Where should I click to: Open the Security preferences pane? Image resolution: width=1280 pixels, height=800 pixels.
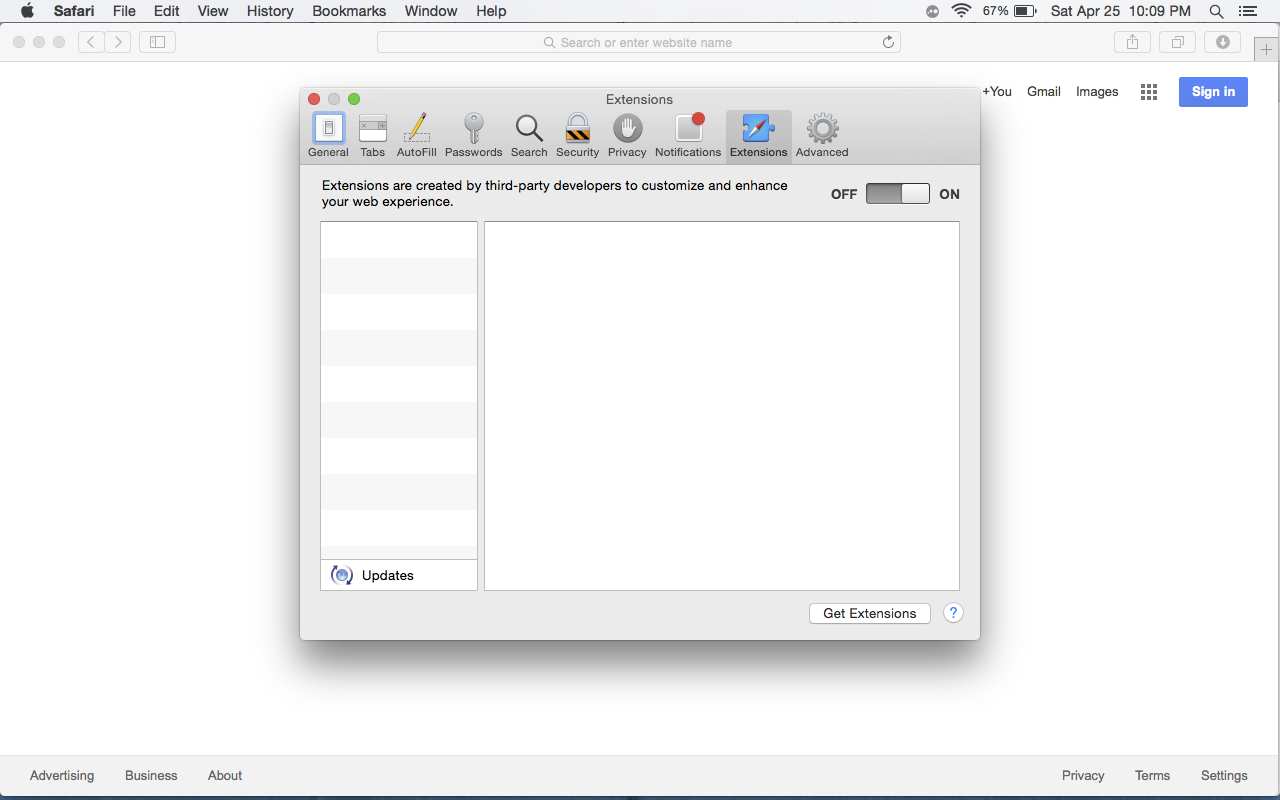point(577,136)
